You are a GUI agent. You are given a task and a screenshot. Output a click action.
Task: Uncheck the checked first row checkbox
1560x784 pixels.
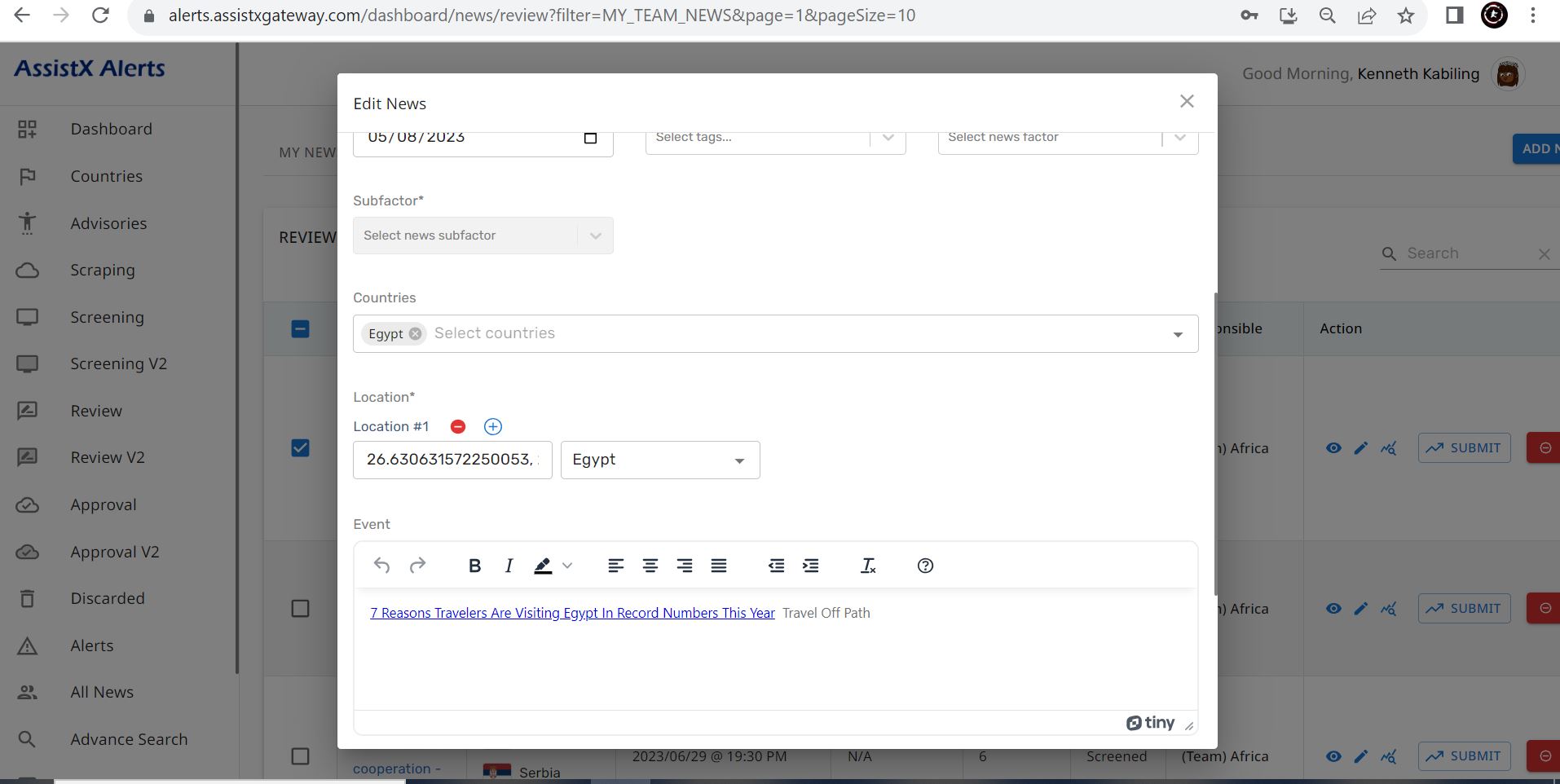click(300, 448)
